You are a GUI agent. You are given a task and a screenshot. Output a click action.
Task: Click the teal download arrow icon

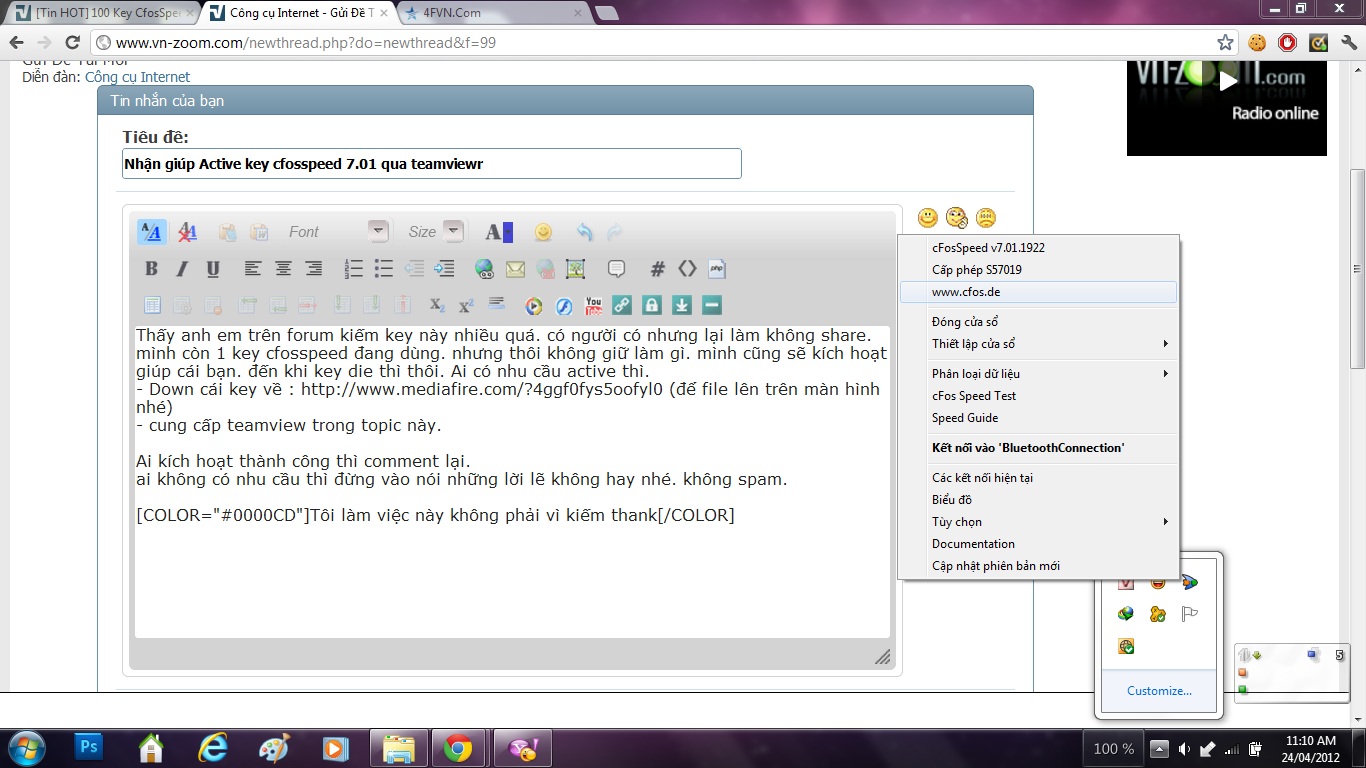pos(682,305)
